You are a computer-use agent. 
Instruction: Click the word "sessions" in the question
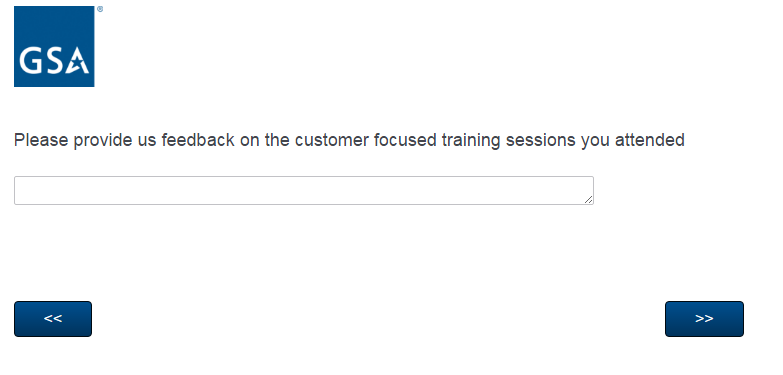point(541,140)
